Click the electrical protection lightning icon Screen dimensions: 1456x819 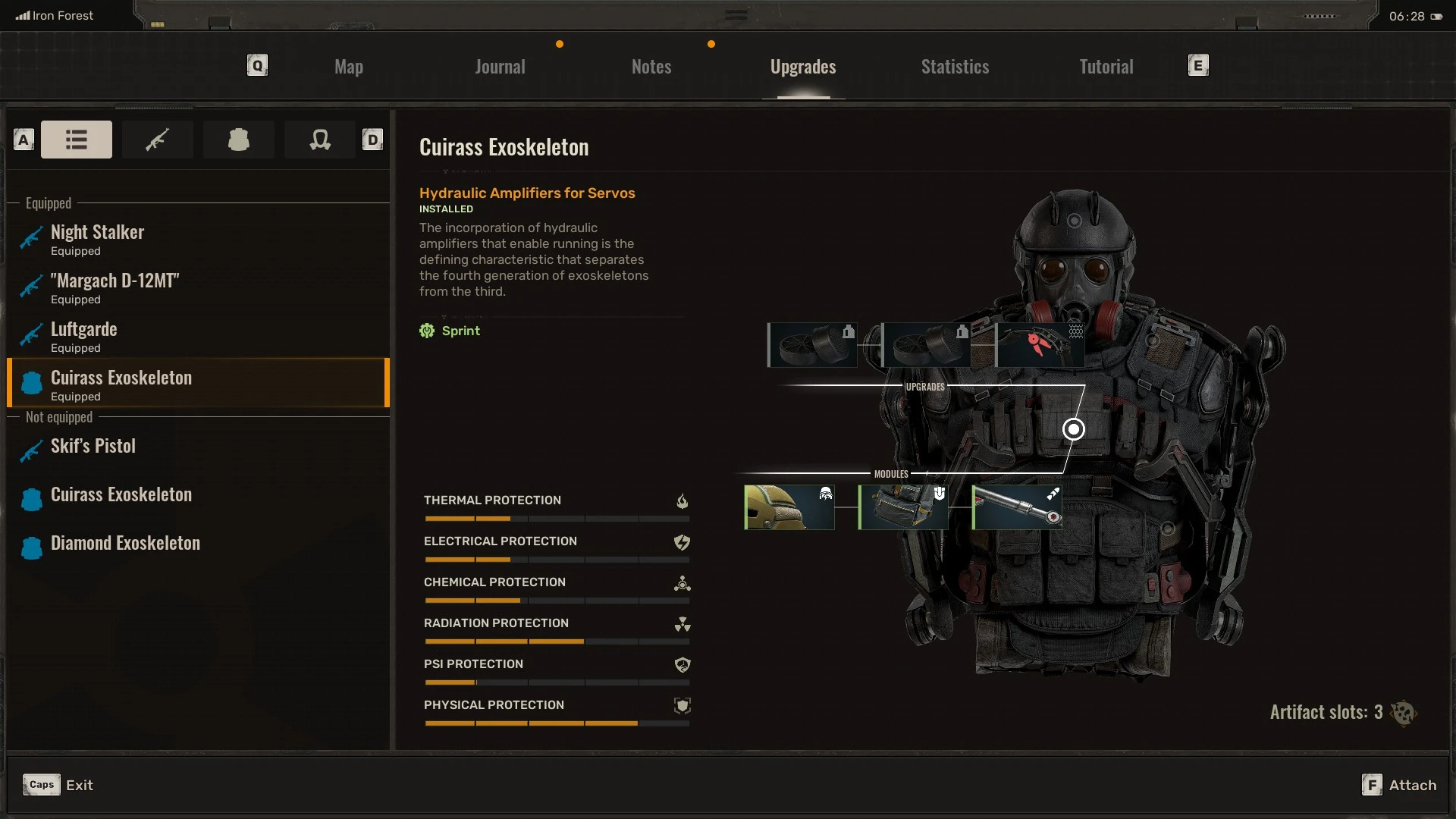(682, 541)
